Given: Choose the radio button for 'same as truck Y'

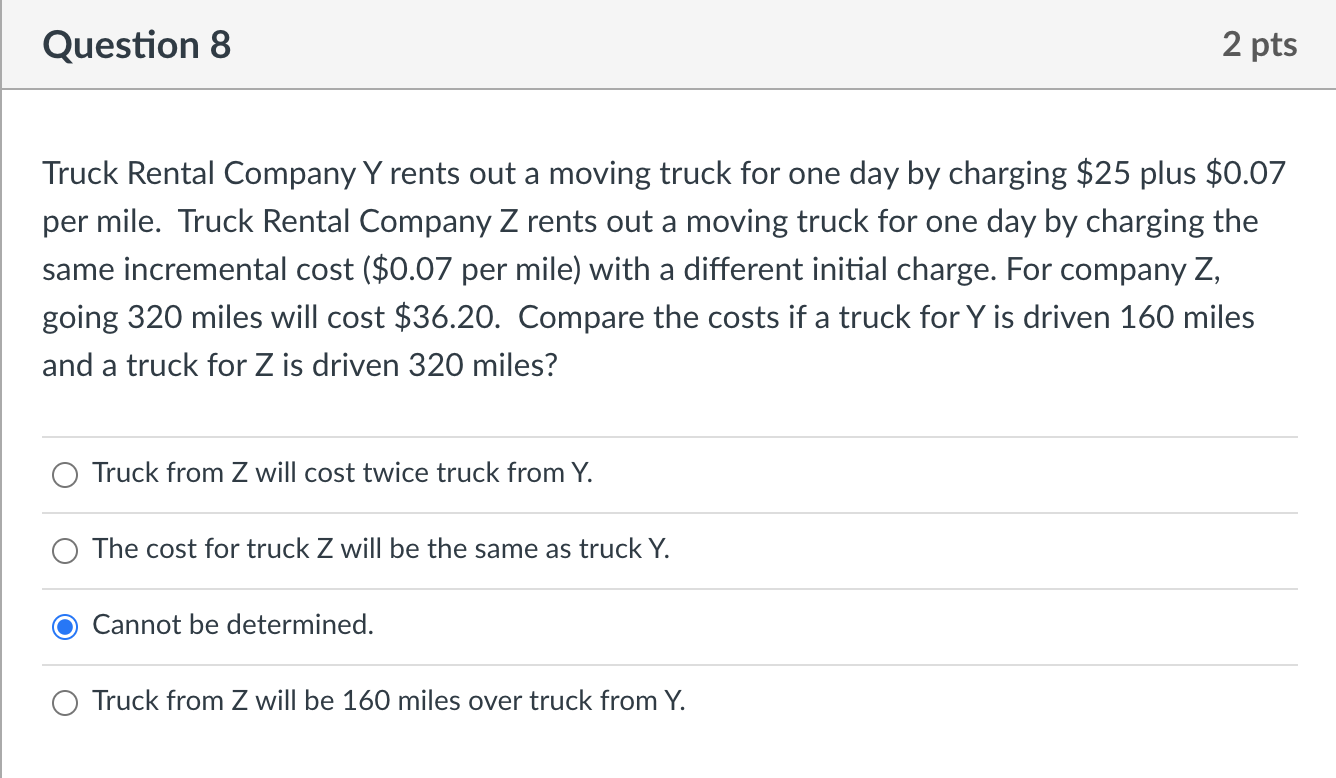Looking at the screenshot, I should pyautogui.click(x=65, y=551).
